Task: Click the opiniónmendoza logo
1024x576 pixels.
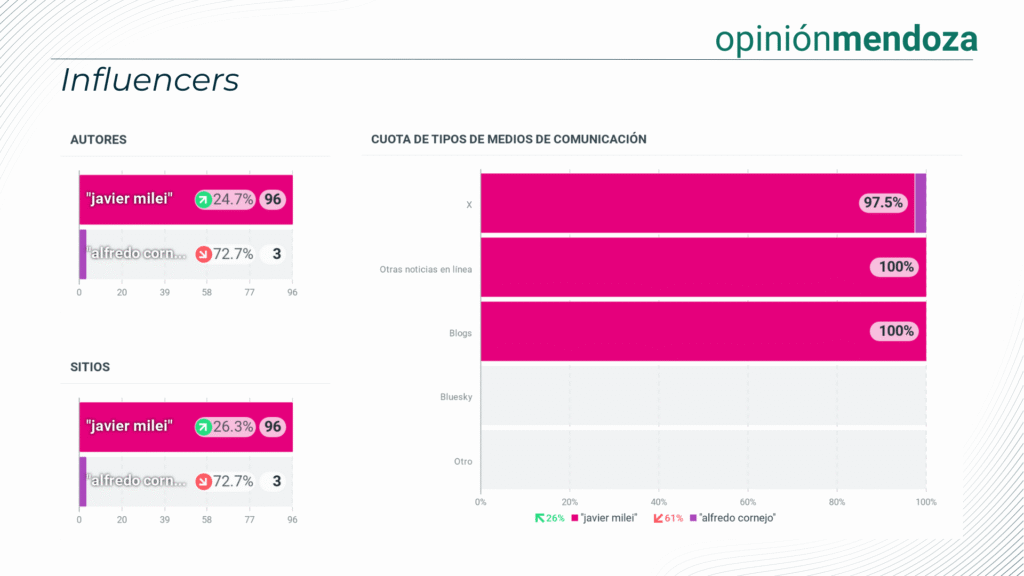Action: click(x=846, y=39)
